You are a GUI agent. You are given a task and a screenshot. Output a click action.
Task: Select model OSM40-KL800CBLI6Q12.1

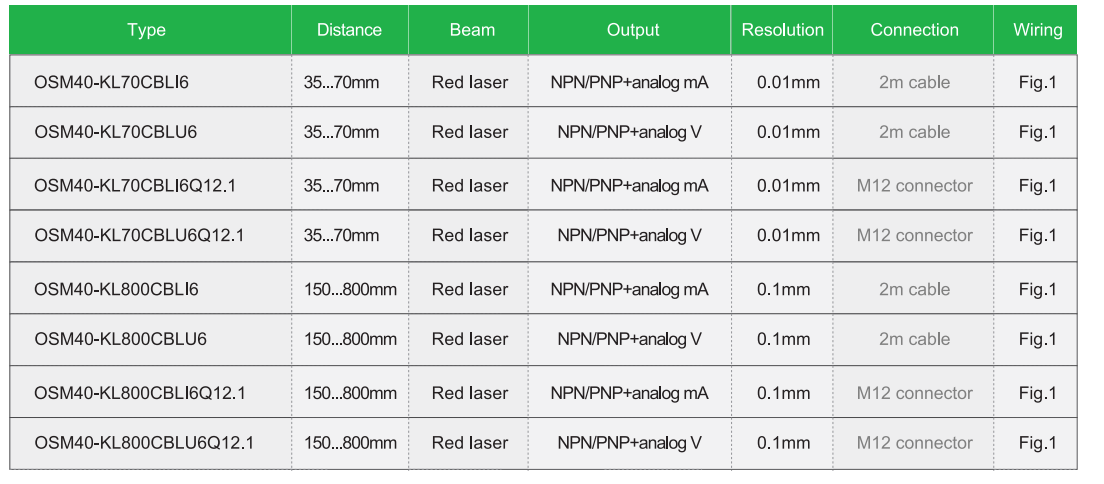click(140, 393)
